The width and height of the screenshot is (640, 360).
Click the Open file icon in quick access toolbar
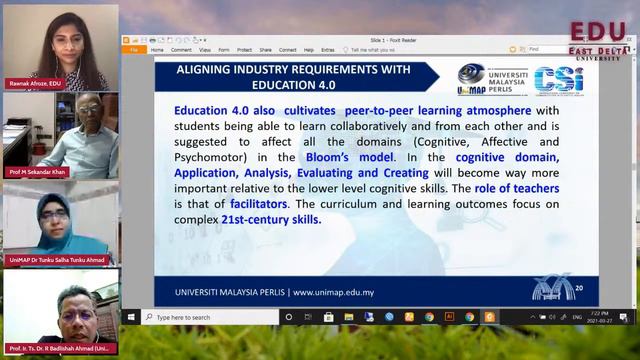[135, 40]
